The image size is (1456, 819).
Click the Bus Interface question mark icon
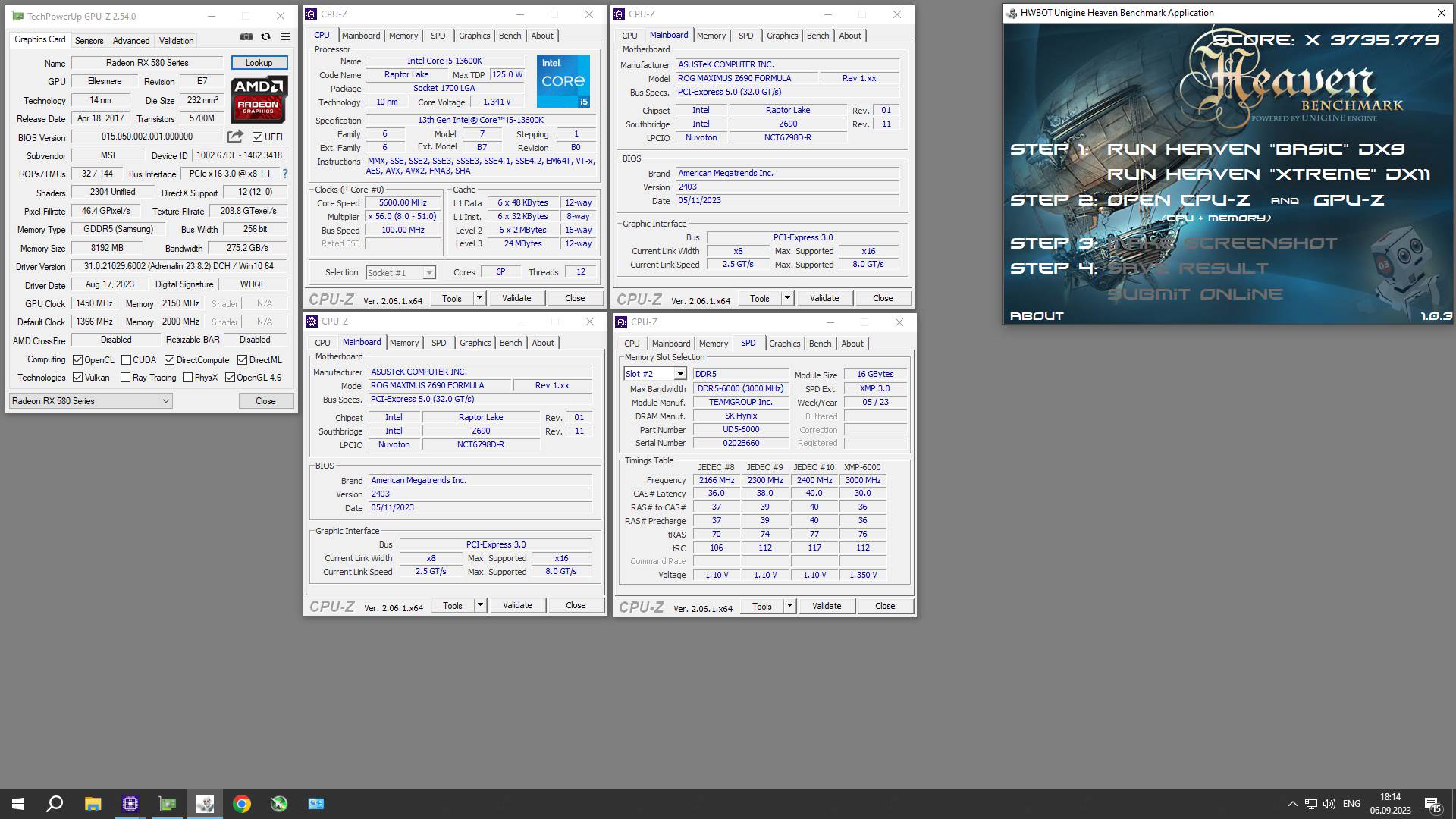[x=285, y=174]
